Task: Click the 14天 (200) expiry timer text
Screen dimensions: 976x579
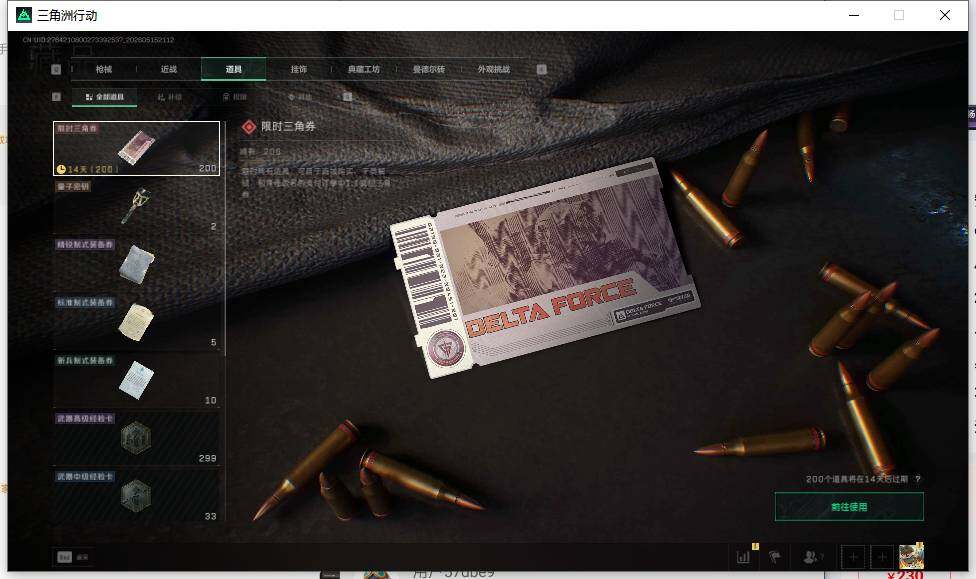Action: point(93,169)
